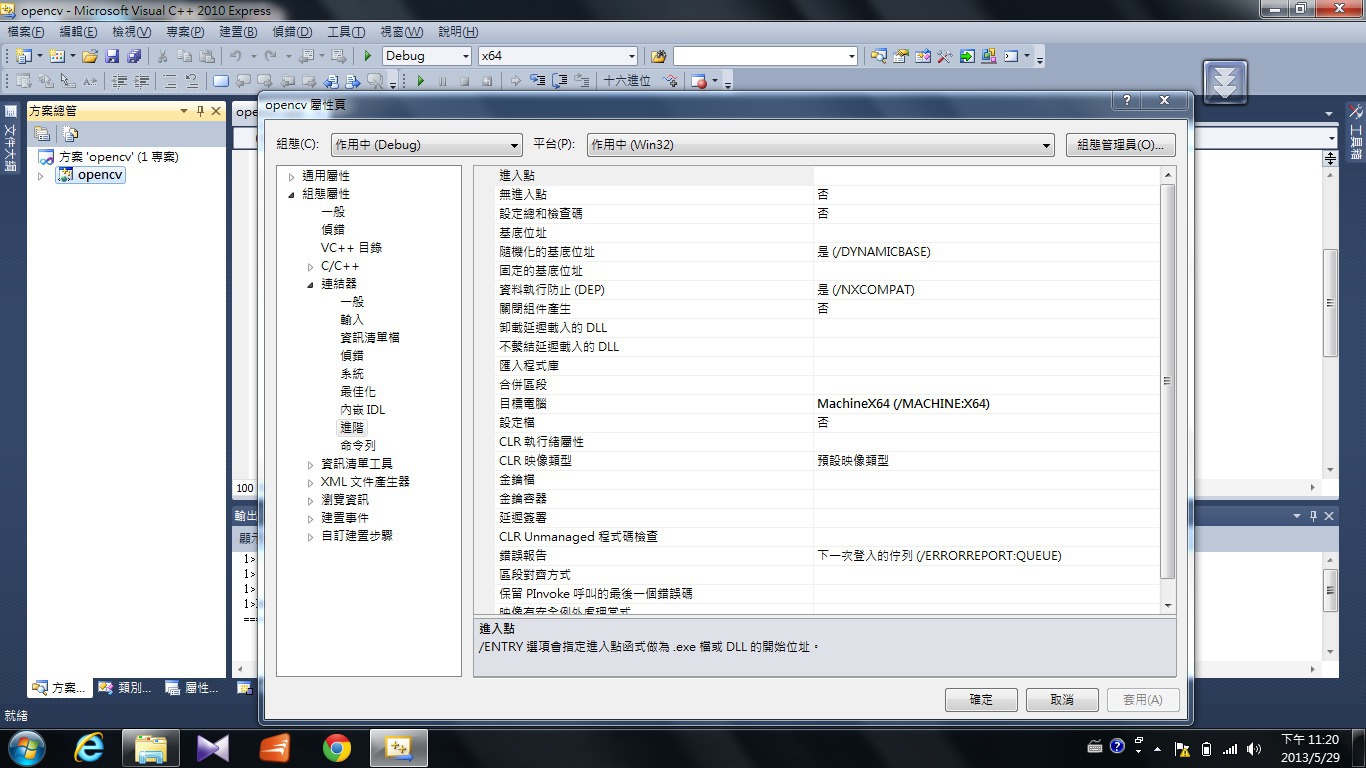The image size is (1366, 768).
Task: Click the Show All Files icon in 方案總管
Action: [70, 133]
